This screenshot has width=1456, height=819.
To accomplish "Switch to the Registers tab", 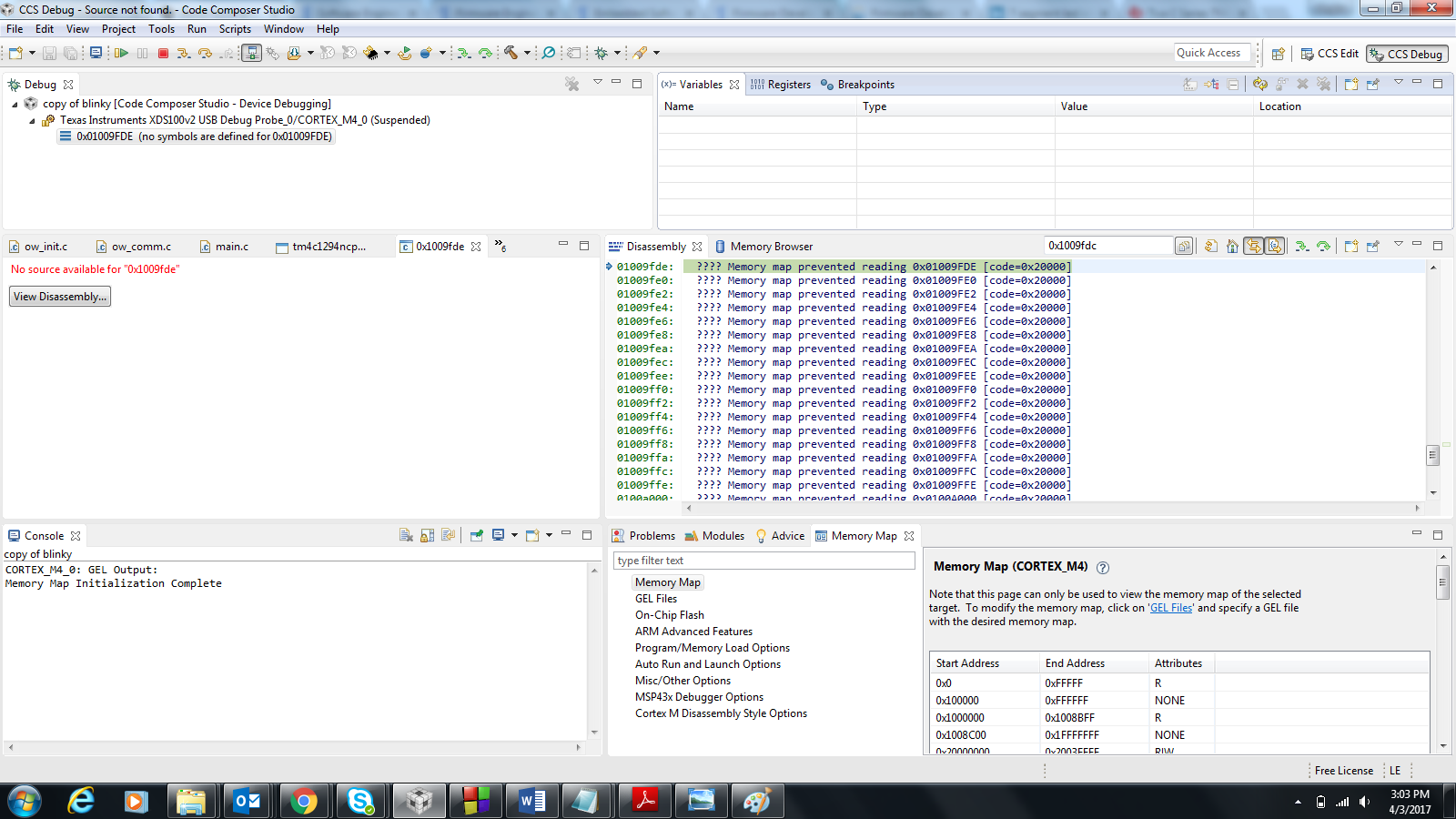I will click(x=780, y=85).
